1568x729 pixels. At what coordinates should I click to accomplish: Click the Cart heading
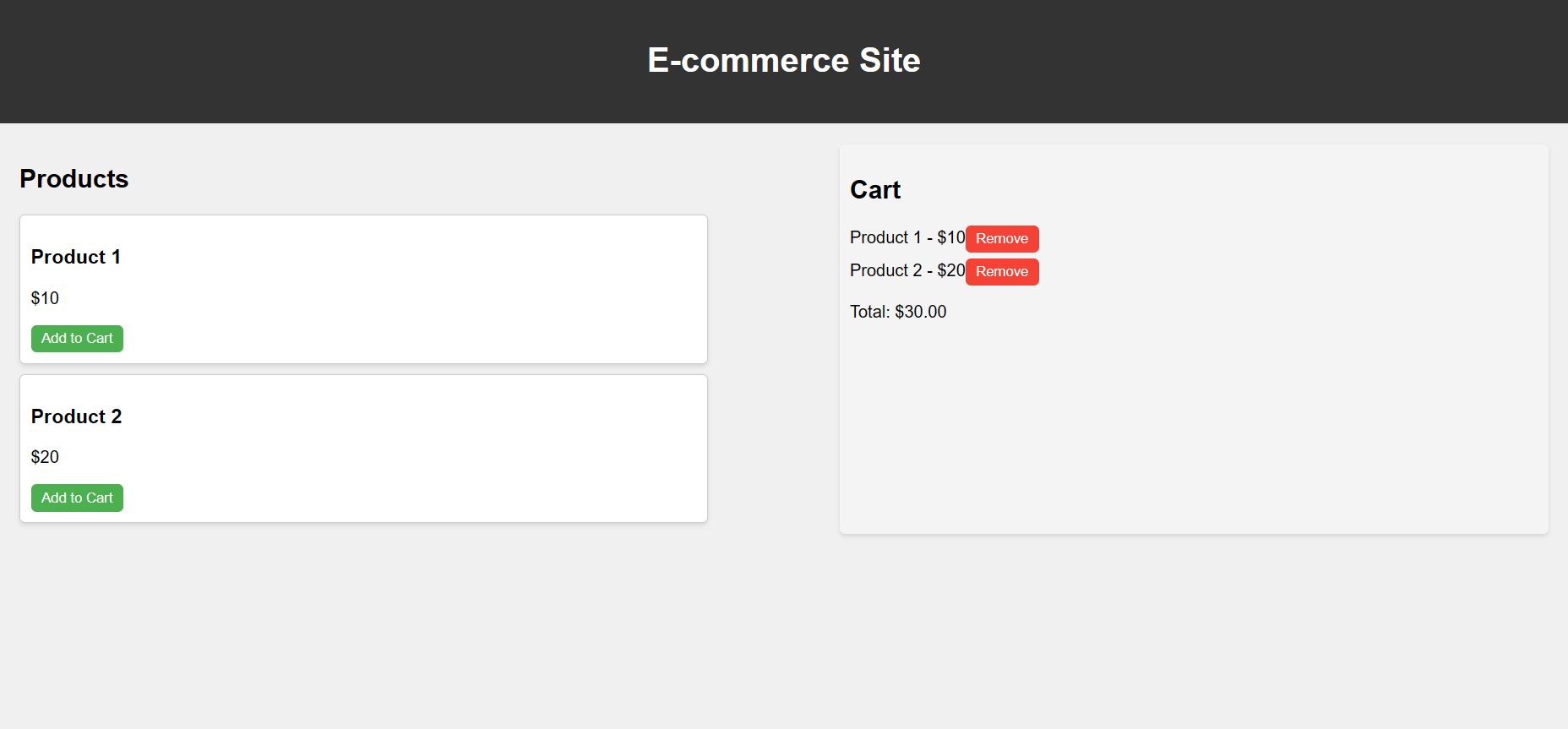point(875,190)
